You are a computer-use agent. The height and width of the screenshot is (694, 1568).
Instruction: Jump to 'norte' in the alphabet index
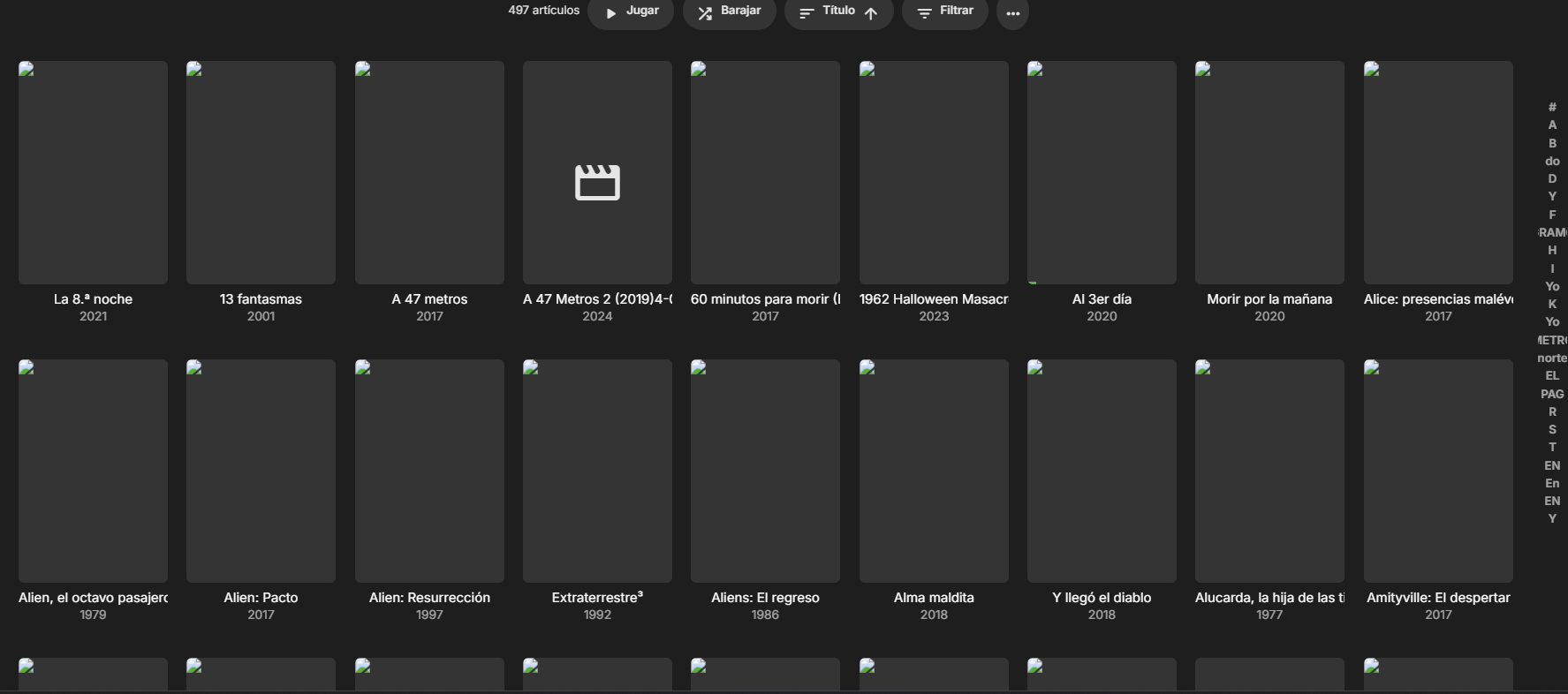[x=1552, y=358]
